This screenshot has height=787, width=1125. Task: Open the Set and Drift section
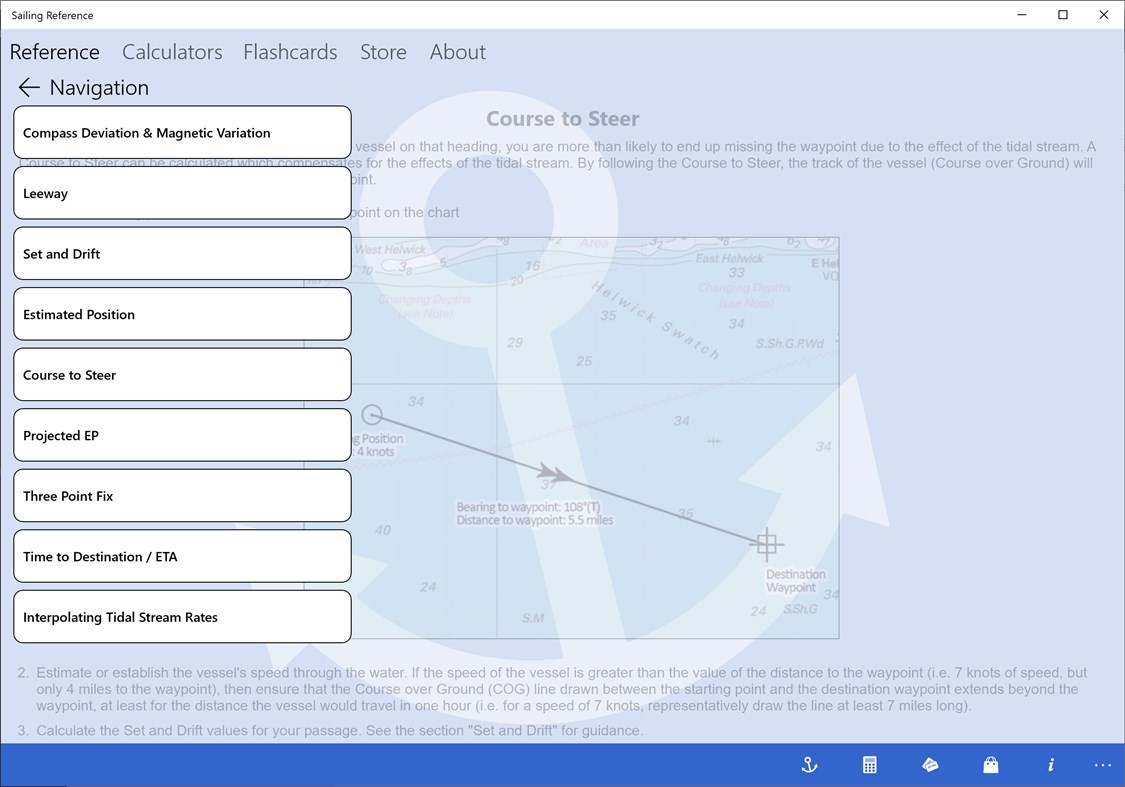tap(182, 253)
